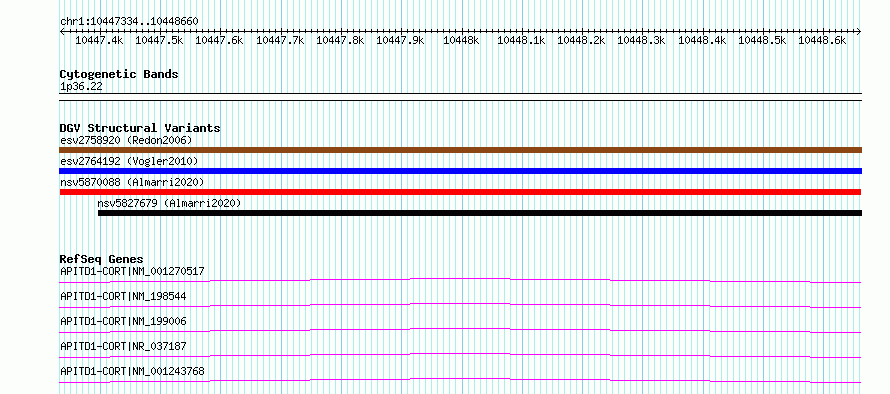The image size is (890, 394).
Task: Open APITD1-CORT|NR_037187 transcript label
Action: 123,346
